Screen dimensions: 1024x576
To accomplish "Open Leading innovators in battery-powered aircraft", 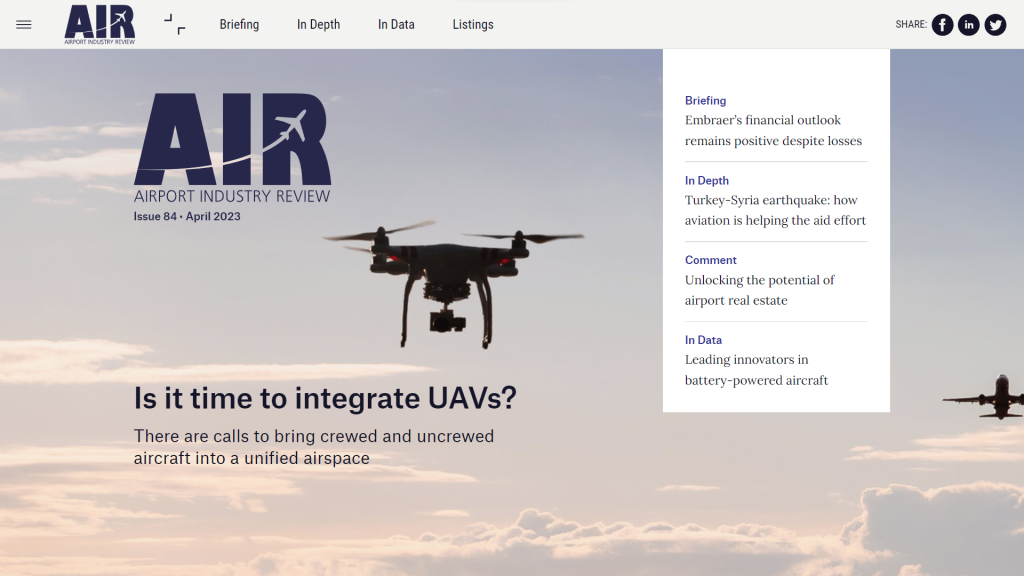I will pos(756,370).
